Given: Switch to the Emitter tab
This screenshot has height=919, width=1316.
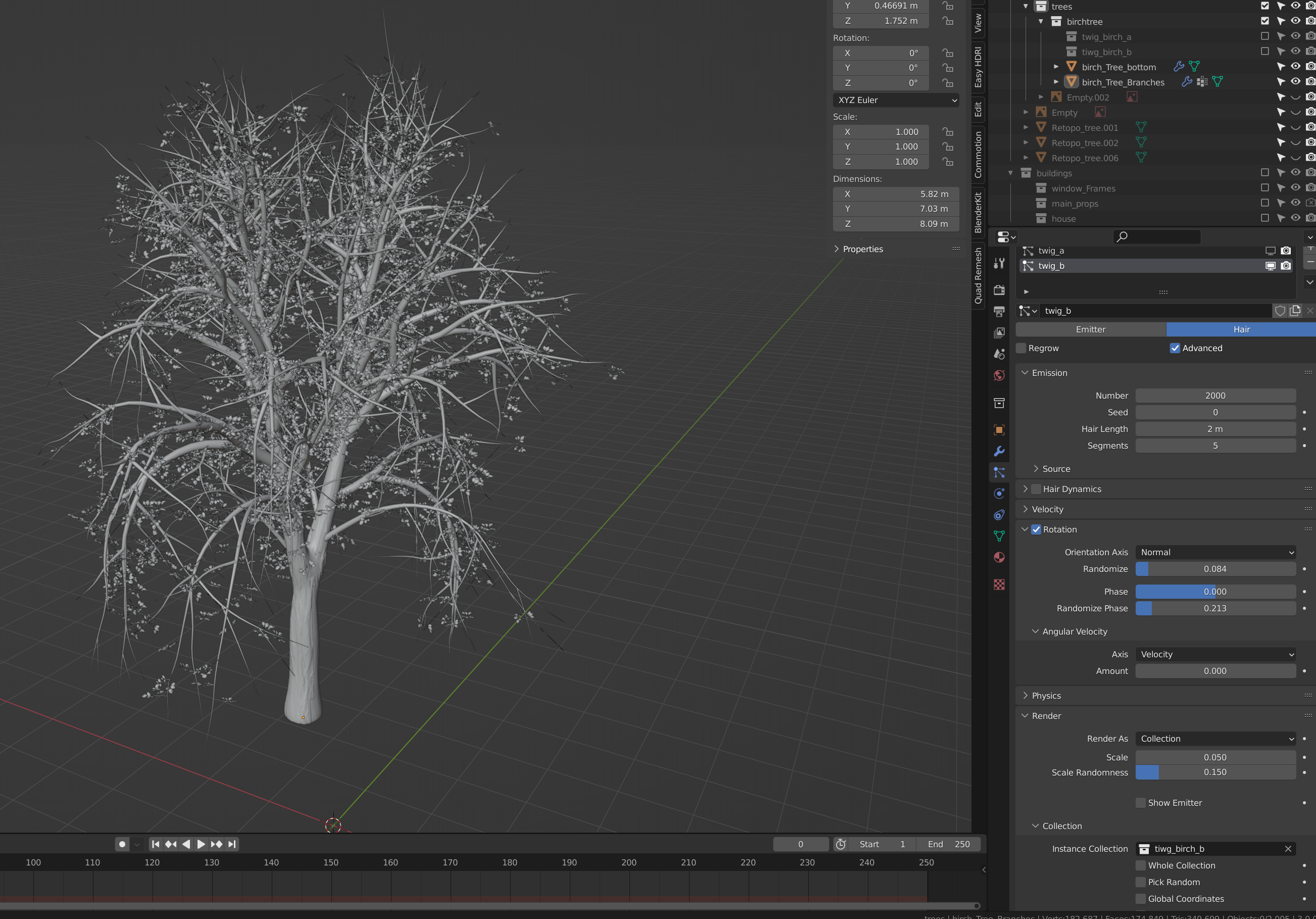Looking at the screenshot, I should tap(1090, 329).
